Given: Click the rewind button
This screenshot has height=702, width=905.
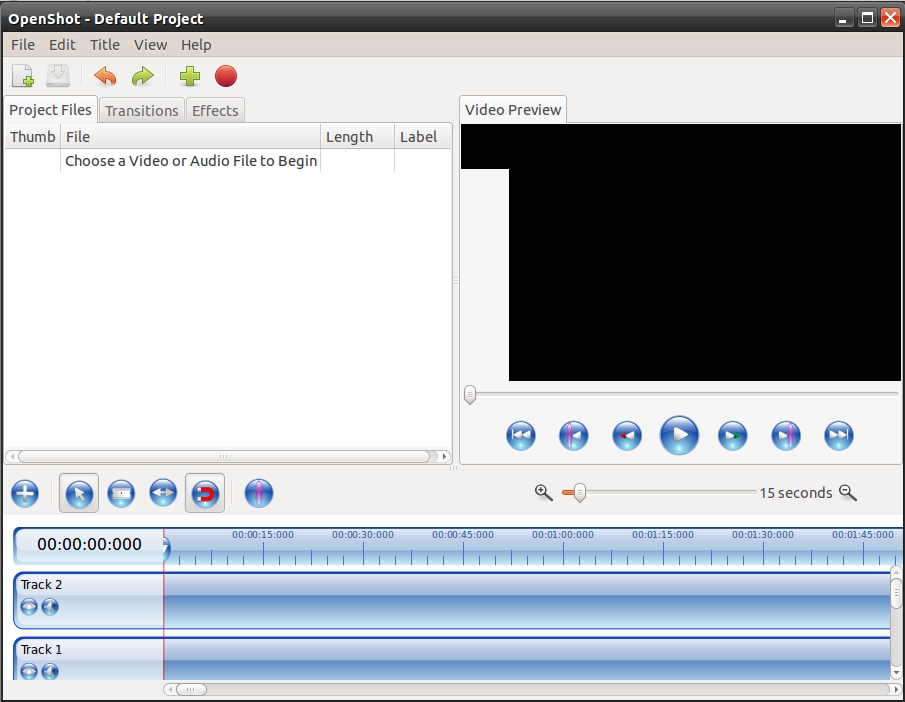Looking at the screenshot, I should pos(627,435).
